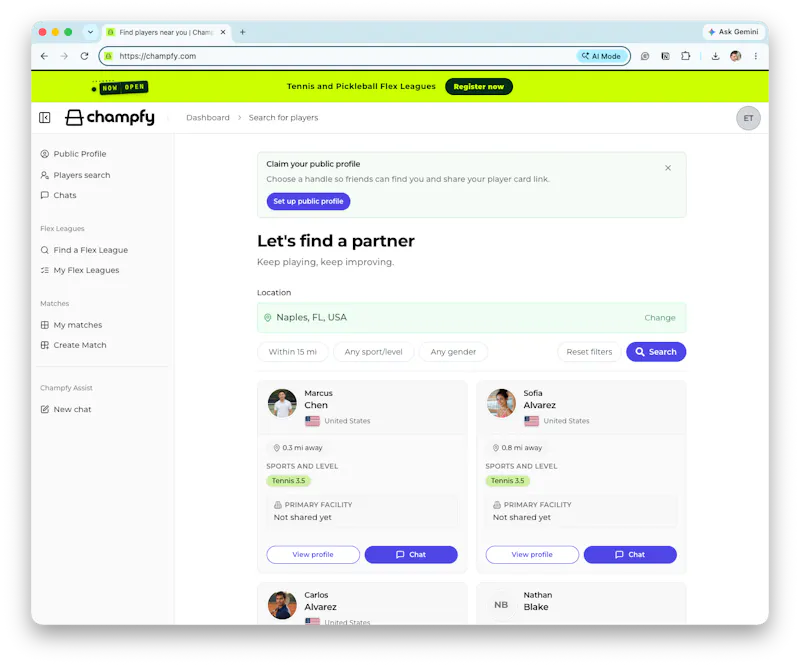Click the Naples, FL, USA location field

coord(471,317)
